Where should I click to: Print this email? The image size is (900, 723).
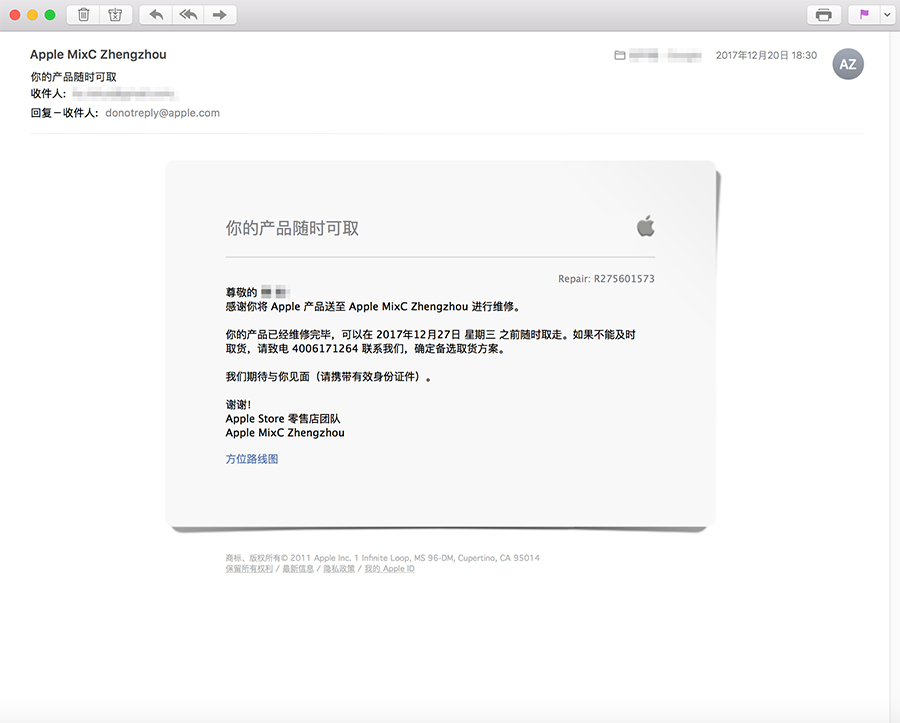(824, 15)
